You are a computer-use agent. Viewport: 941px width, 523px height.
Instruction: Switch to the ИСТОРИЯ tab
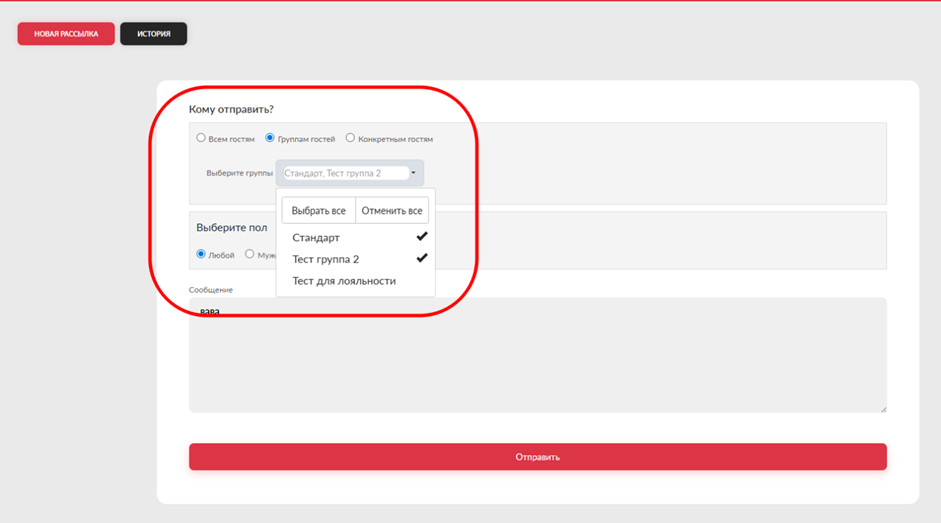click(153, 34)
